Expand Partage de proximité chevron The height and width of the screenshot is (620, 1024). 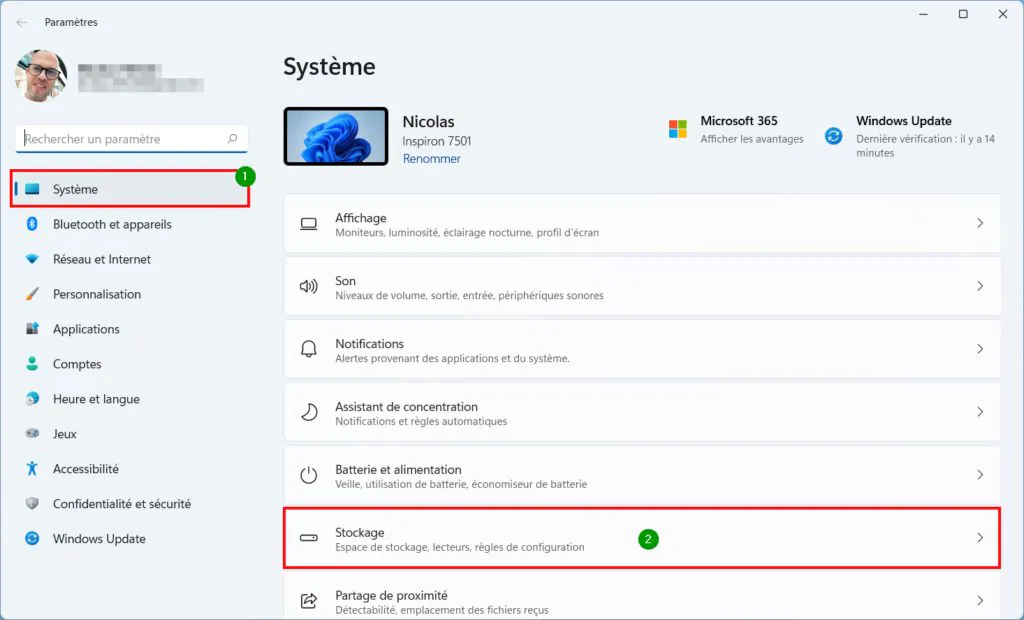tap(980, 600)
